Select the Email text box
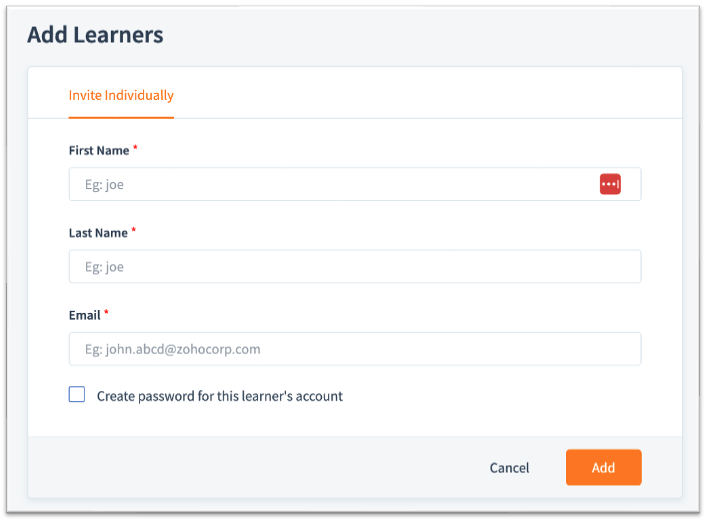The height and width of the screenshot is (520, 707). [x=354, y=349]
